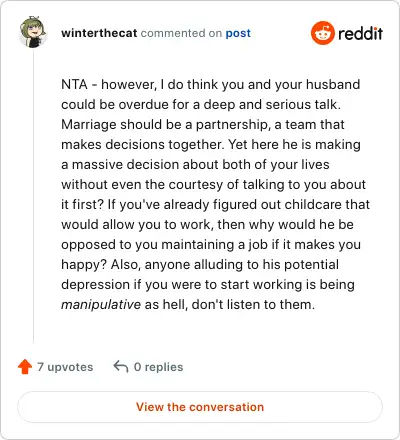Viewport: 400px width, 440px height.
Task: Follow the blue "post" link
Action: pos(238,33)
